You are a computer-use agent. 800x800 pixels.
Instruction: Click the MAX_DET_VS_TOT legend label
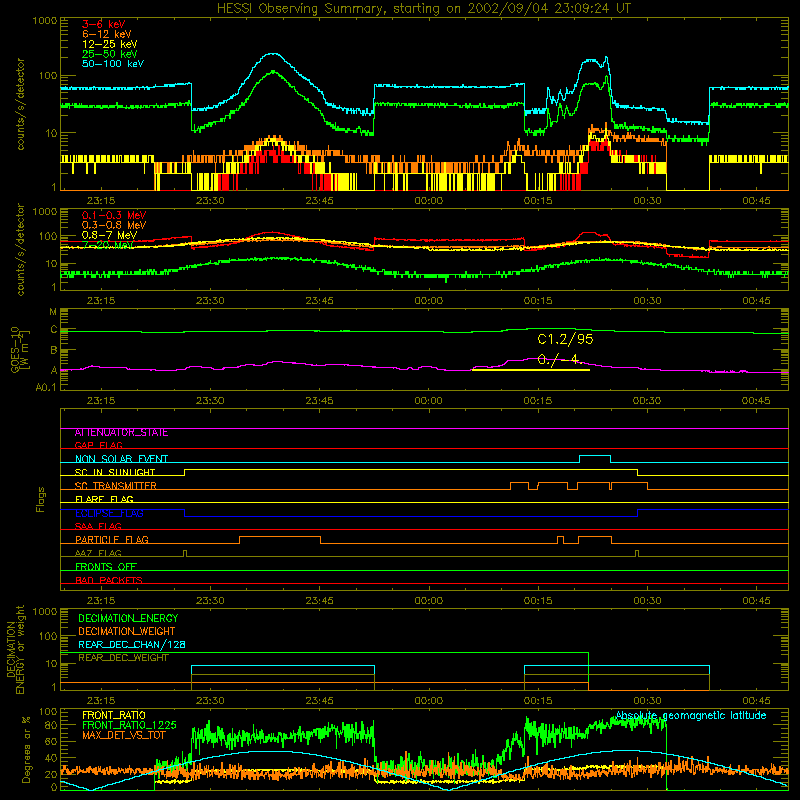123,735
